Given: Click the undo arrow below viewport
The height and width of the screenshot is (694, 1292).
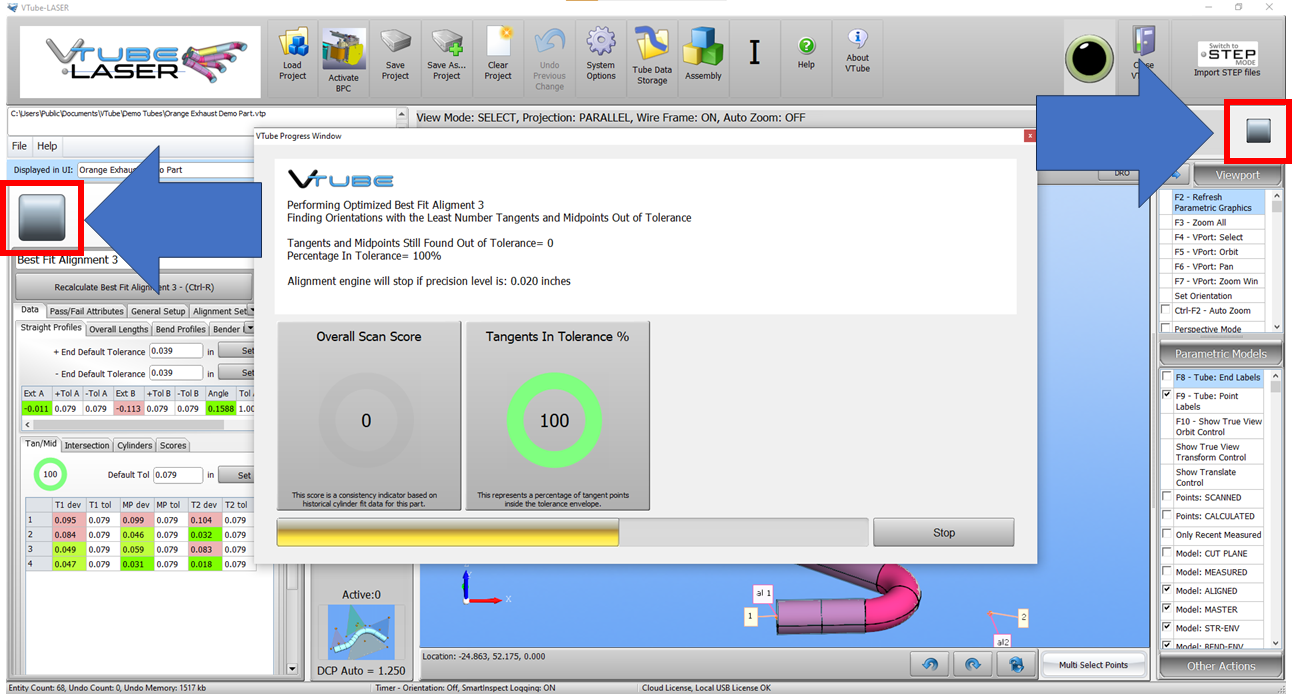Looking at the screenshot, I should (x=929, y=664).
